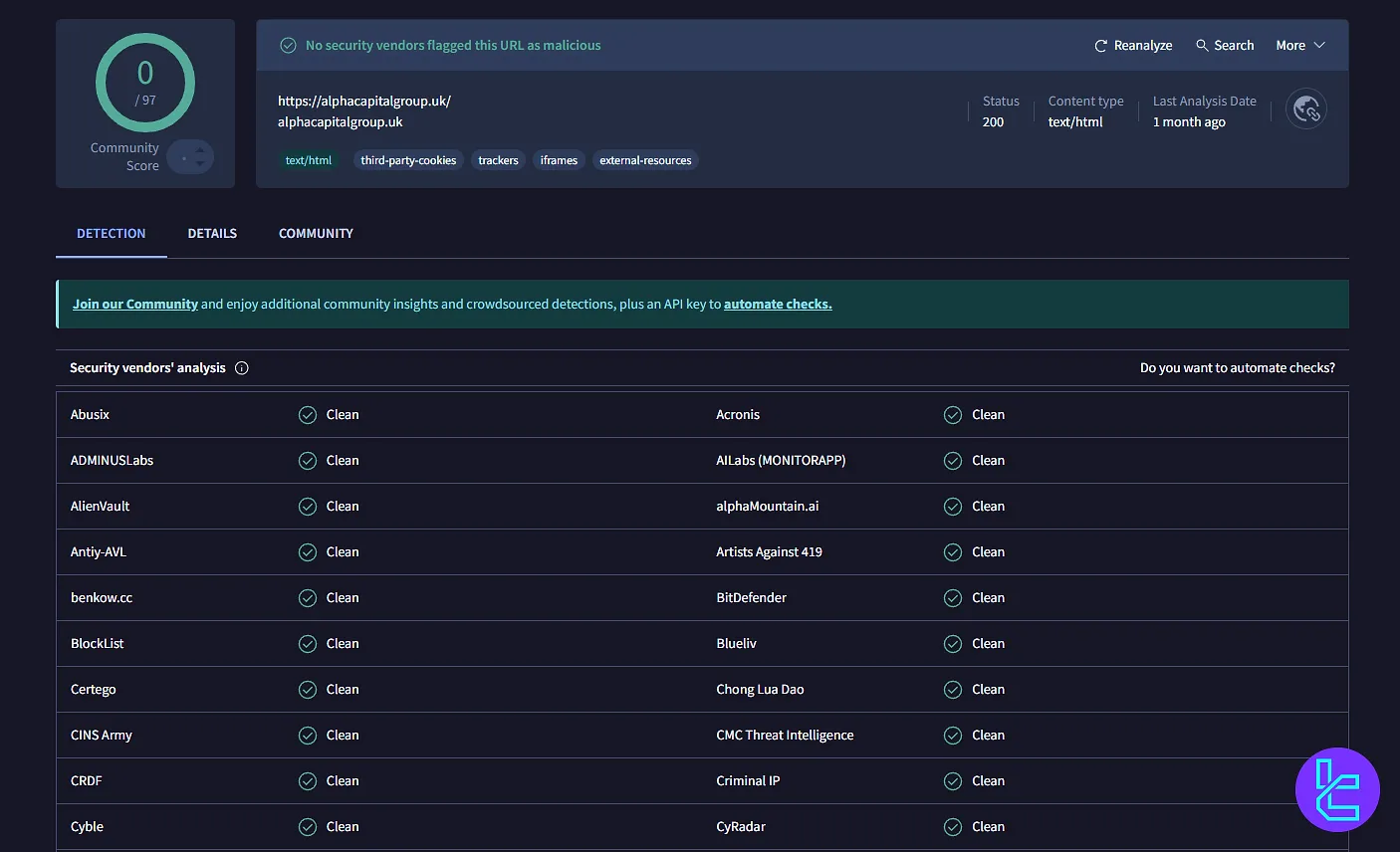The image size is (1400, 852).
Task: Open the Community tab
Action: 316,233
